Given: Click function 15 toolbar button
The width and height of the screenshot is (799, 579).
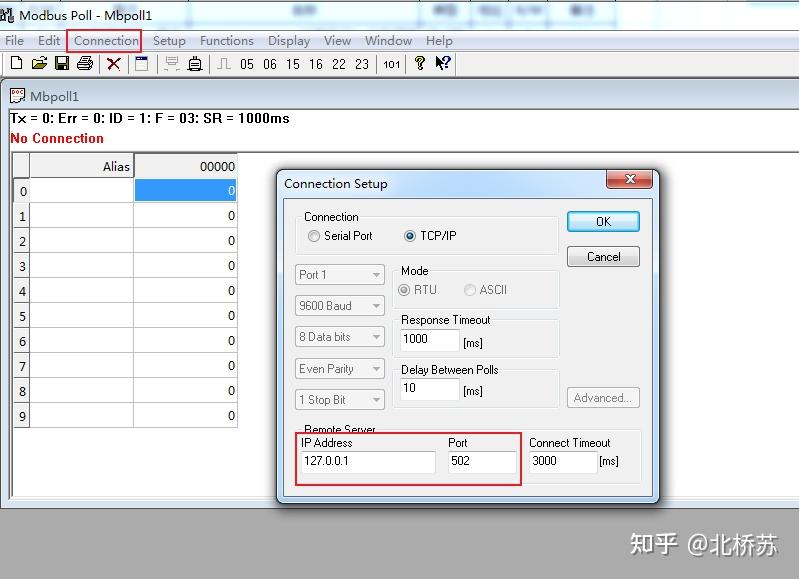Looking at the screenshot, I should tap(292, 64).
